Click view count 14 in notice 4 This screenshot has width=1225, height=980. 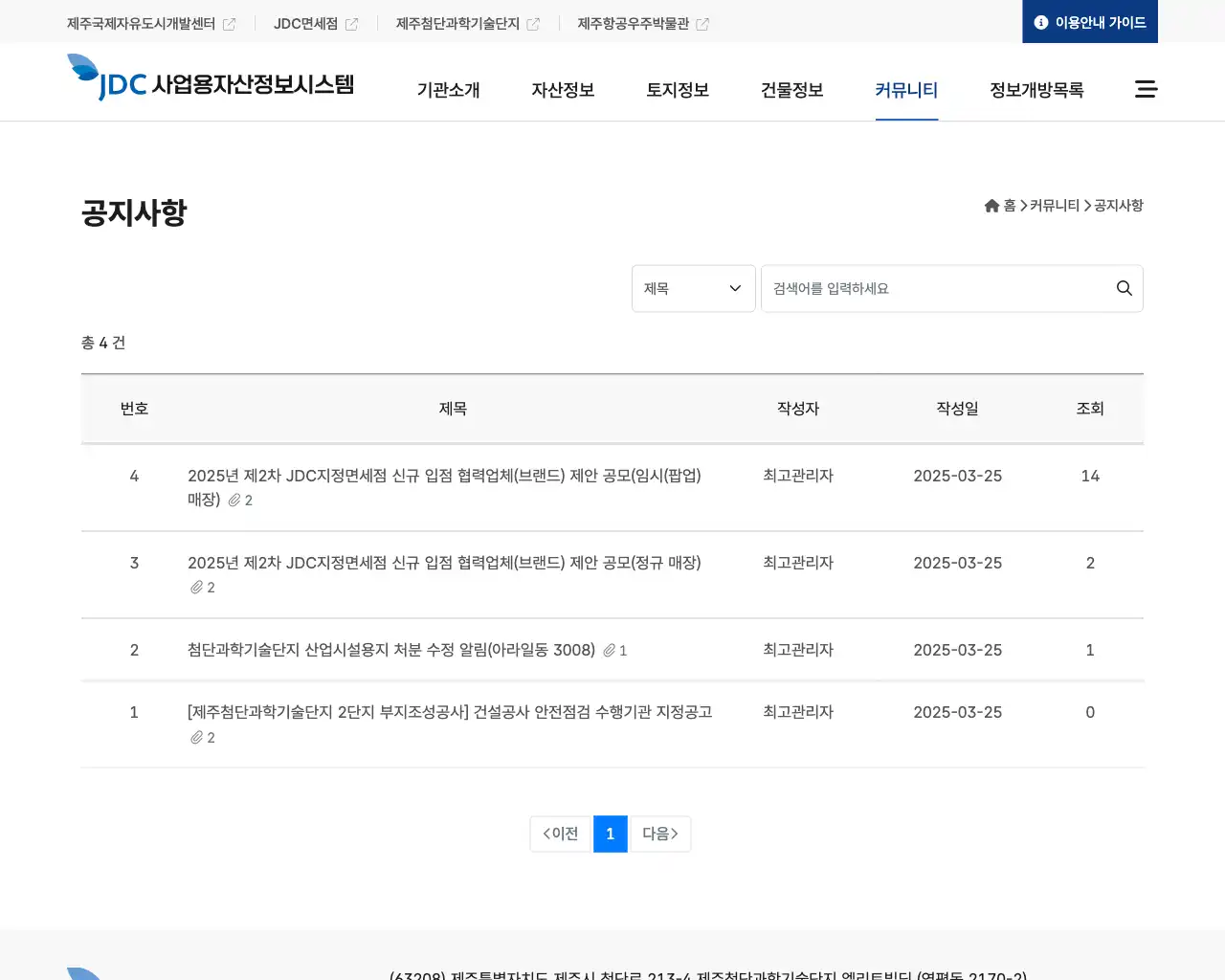tap(1090, 476)
